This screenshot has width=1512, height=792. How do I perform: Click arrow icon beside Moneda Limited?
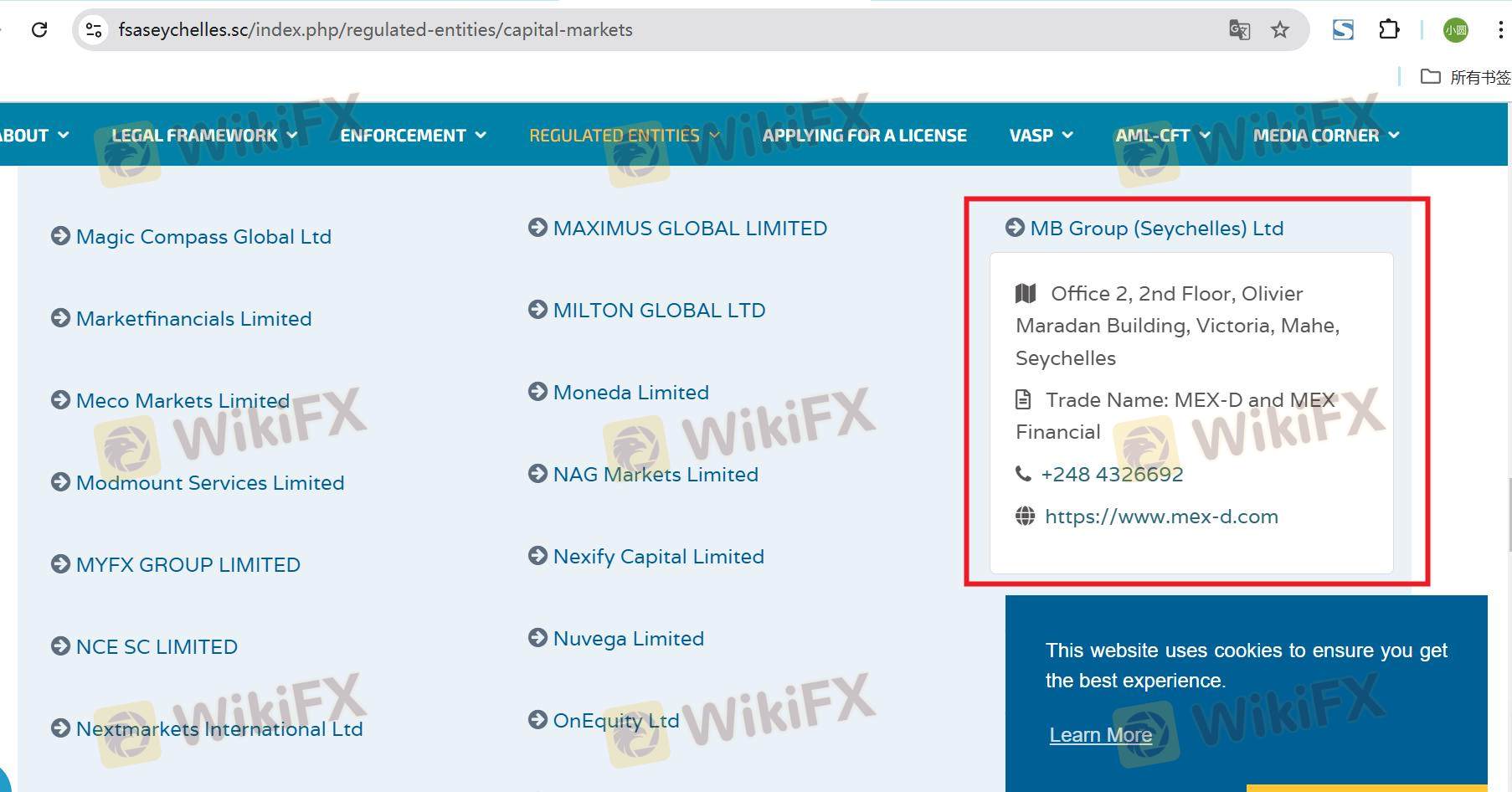(537, 392)
